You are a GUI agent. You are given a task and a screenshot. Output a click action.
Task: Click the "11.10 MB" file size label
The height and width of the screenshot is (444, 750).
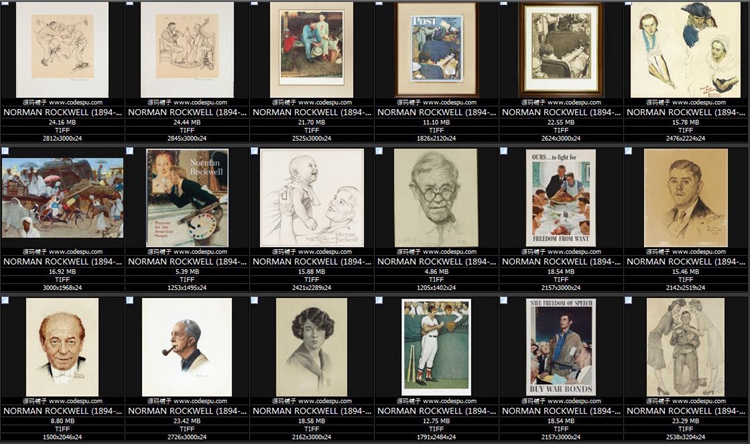pyautogui.click(x=436, y=122)
